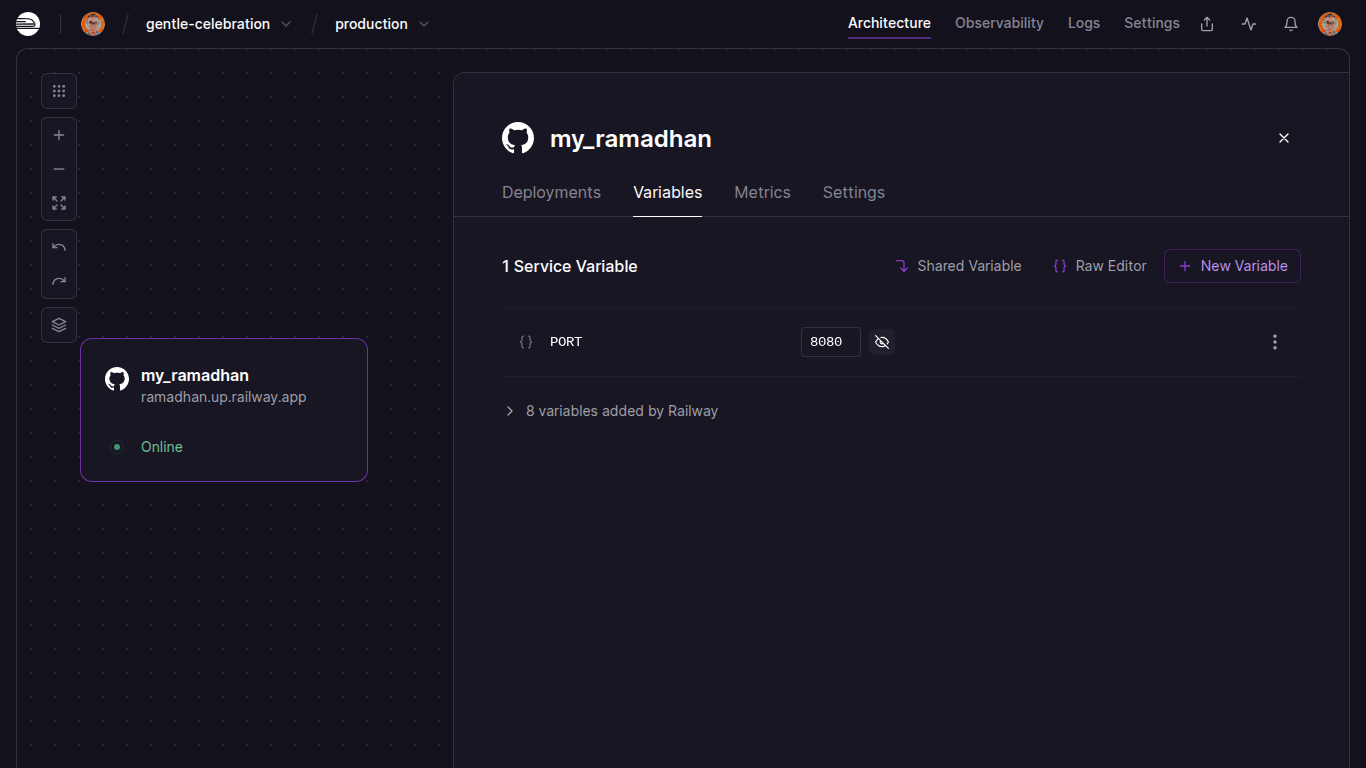The width and height of the screenshot is (1366, 768).
Task: Add a Shared Variable
Action: pos(958,266)
